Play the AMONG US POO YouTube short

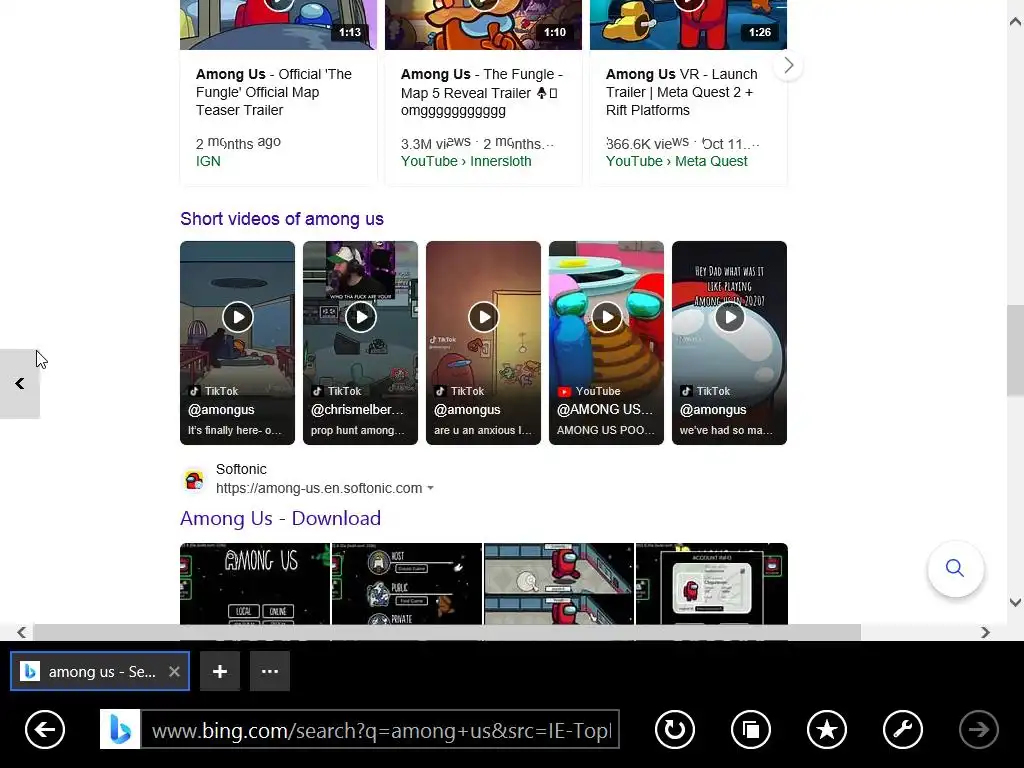pos(606,343)
